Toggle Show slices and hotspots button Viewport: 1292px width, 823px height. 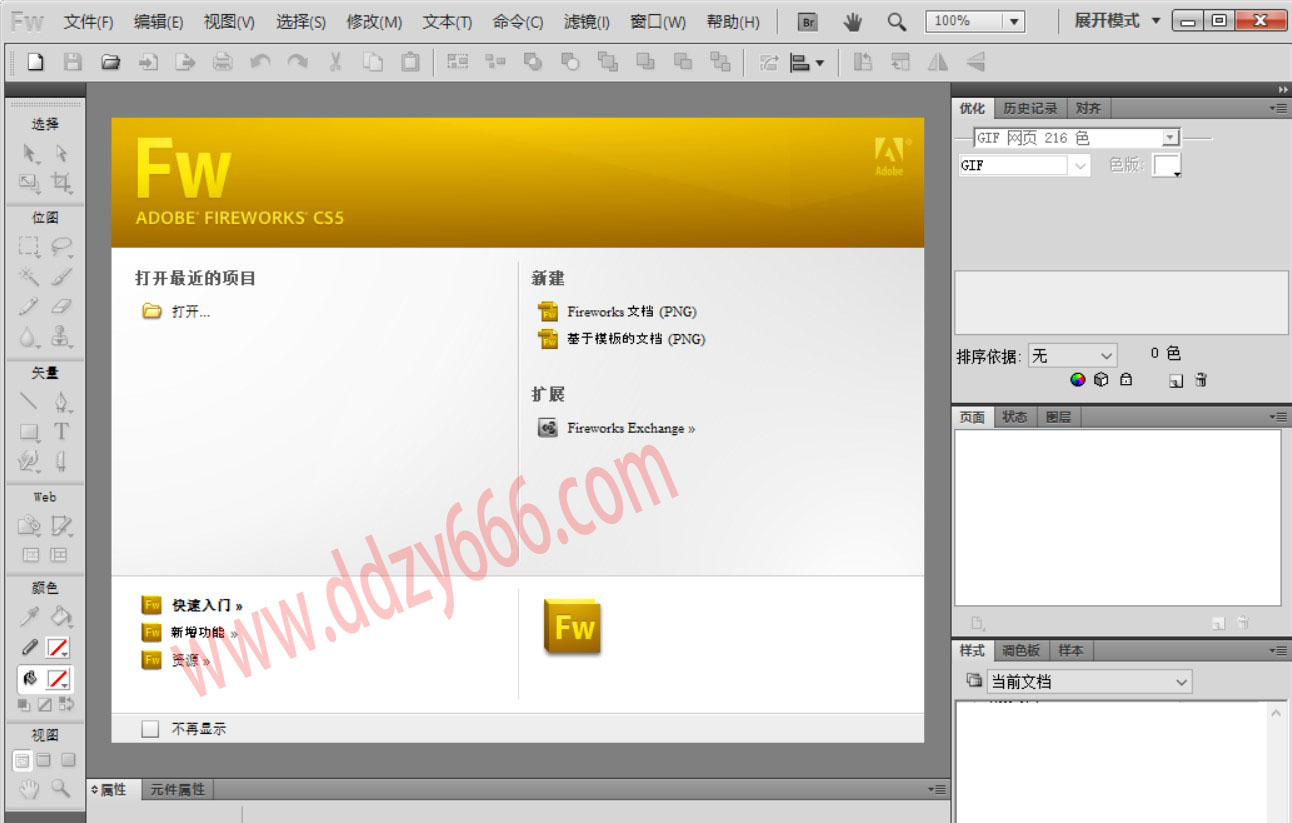[x=59, y=555]
